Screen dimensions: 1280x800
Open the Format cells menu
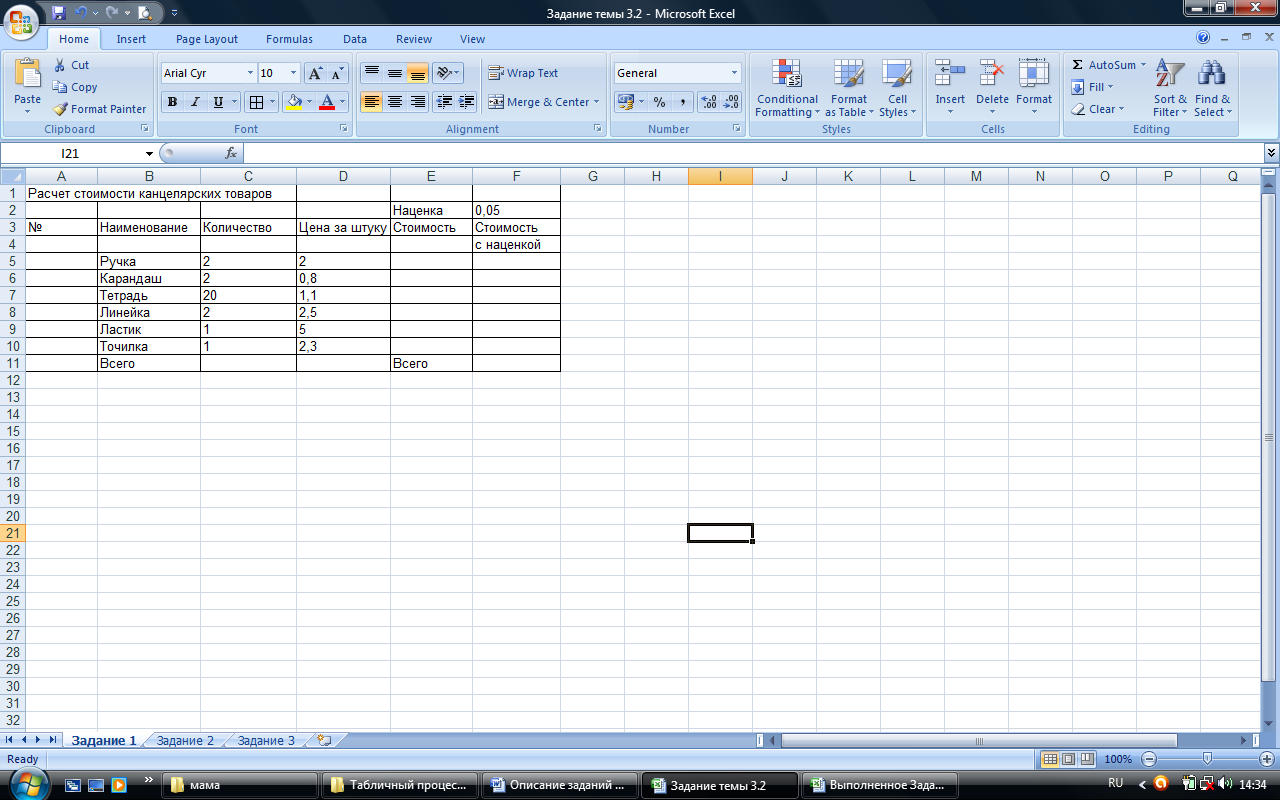[1034, 88]
